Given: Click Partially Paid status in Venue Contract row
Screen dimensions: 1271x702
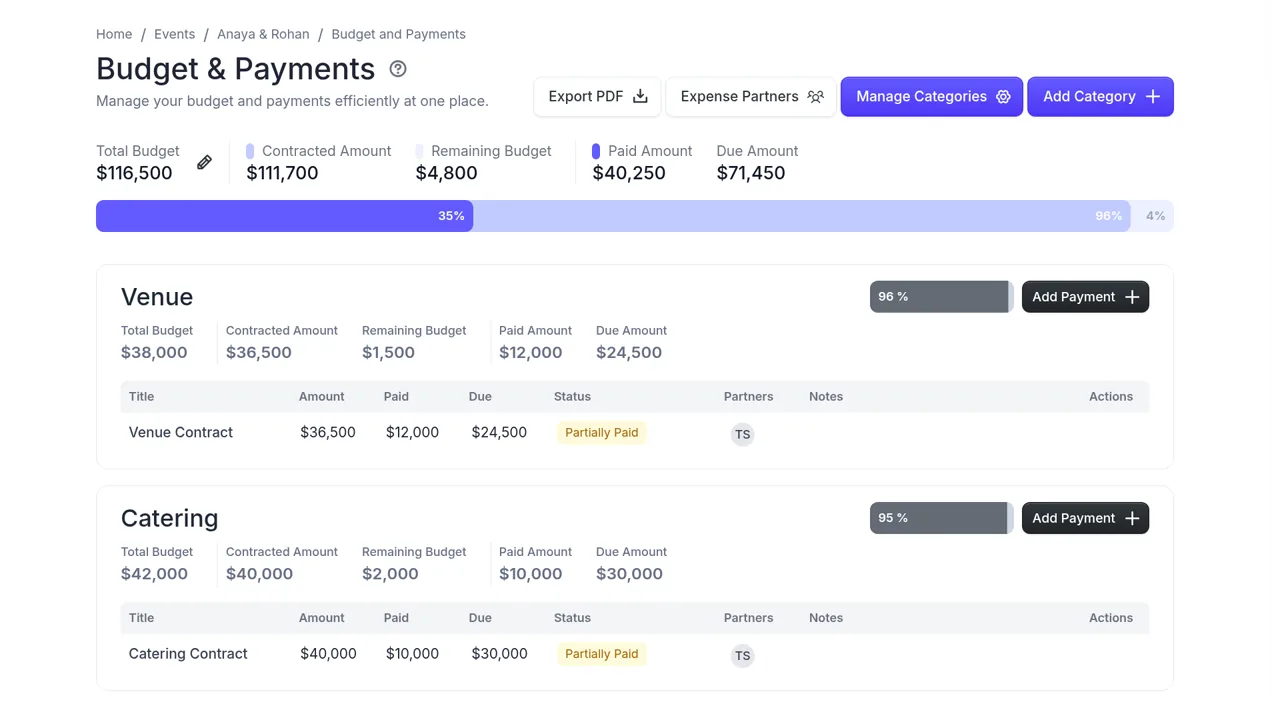Looking at the screenshot, I should click(x=601, y=433).
